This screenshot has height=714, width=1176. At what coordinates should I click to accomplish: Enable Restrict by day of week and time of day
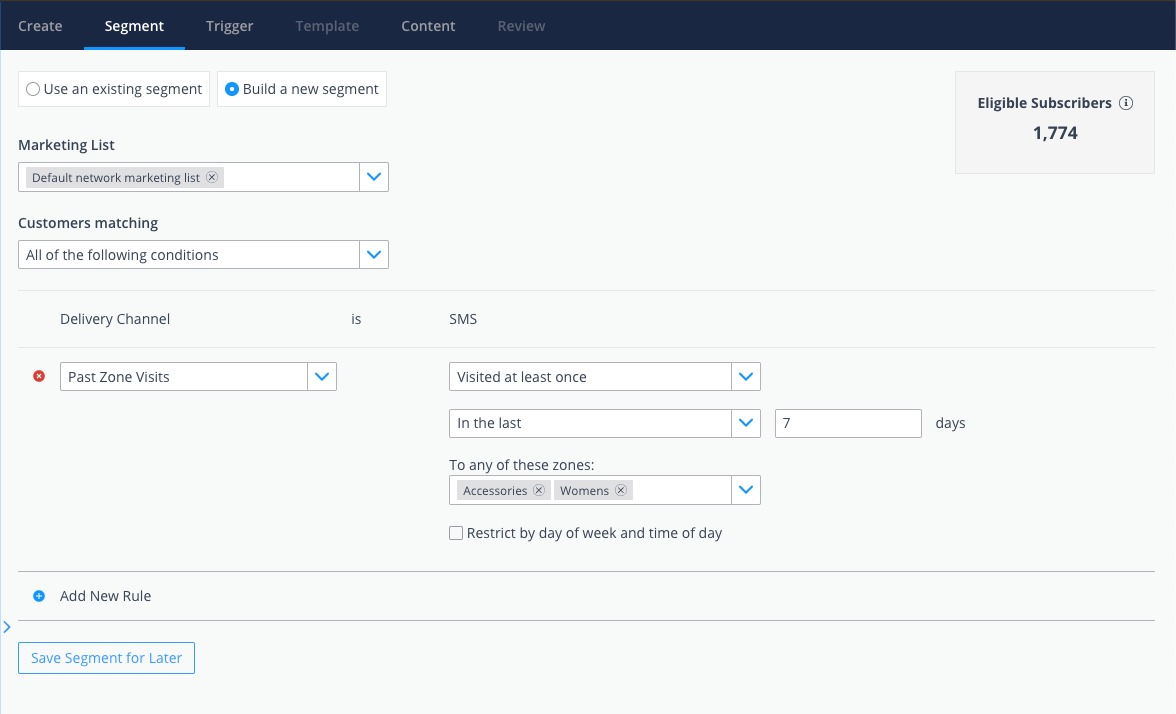456,533
